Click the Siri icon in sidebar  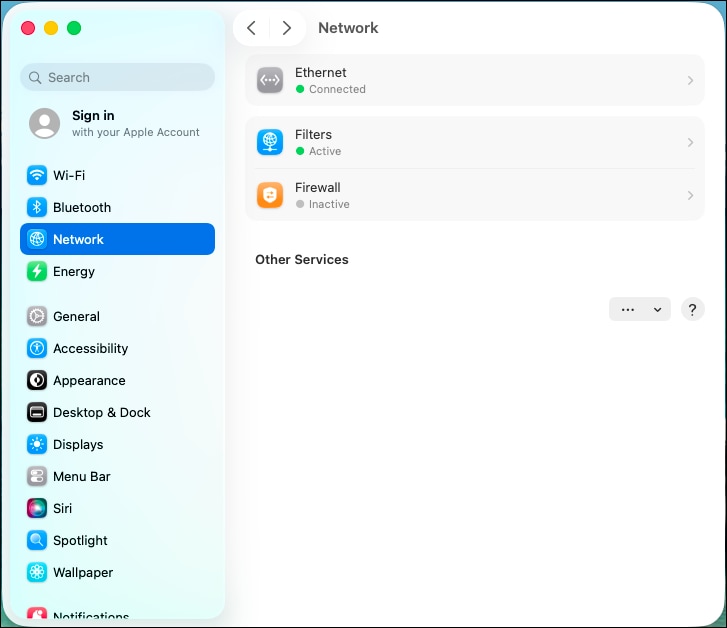pos(37,508)
